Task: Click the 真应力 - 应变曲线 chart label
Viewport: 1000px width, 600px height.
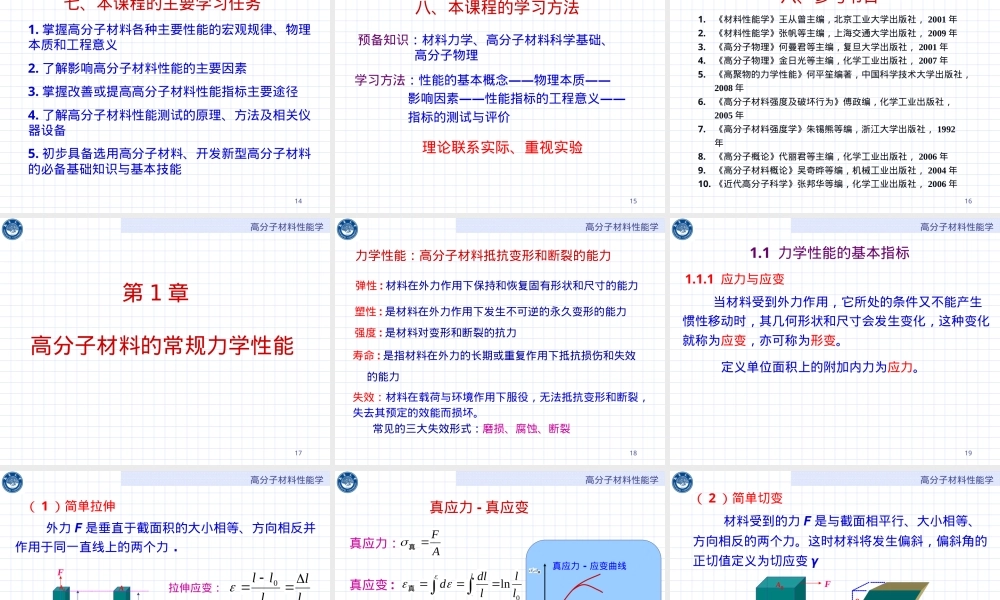Action: 589,566
